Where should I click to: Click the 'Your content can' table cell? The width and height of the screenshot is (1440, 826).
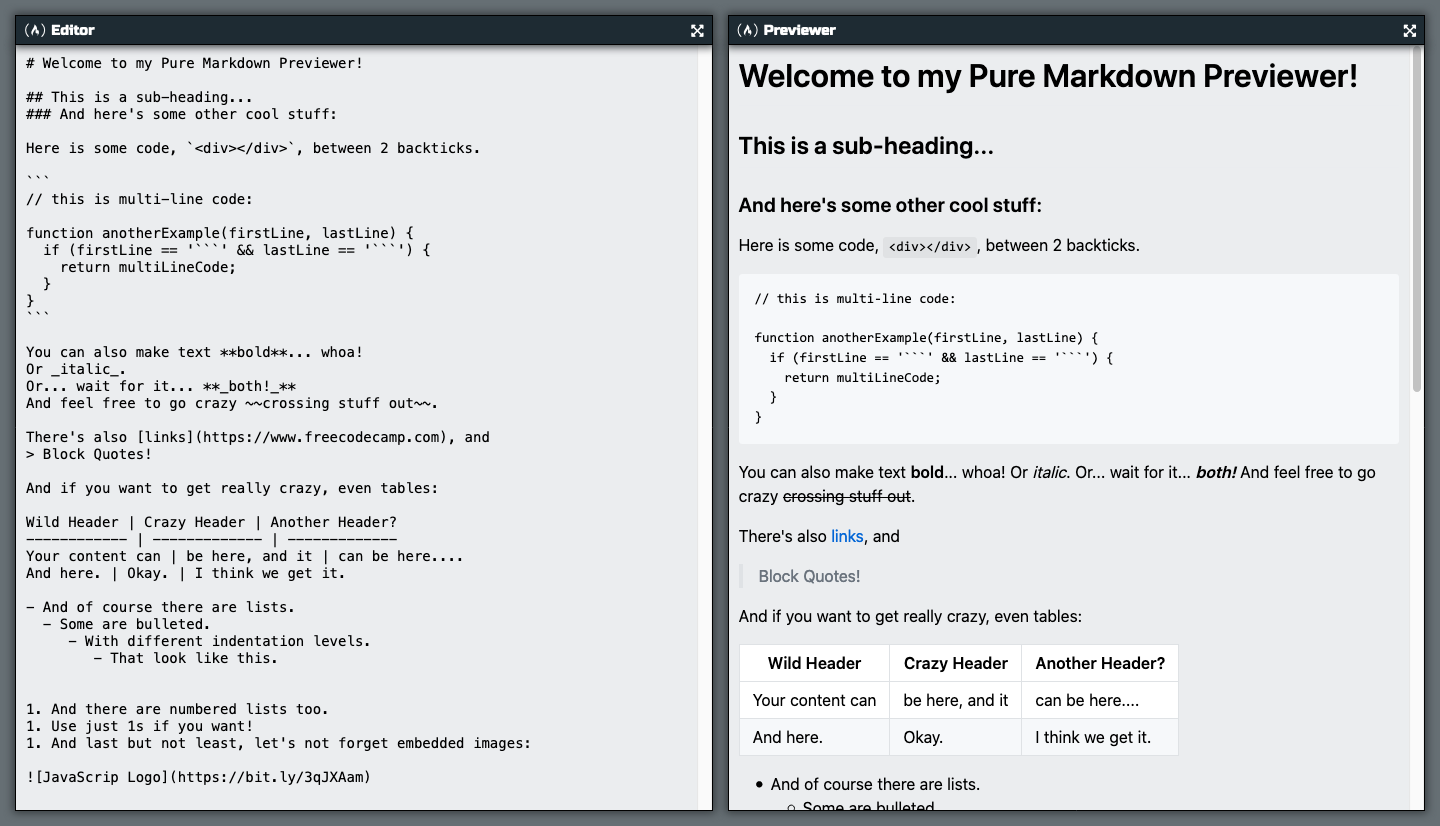(x=814, y=700)
